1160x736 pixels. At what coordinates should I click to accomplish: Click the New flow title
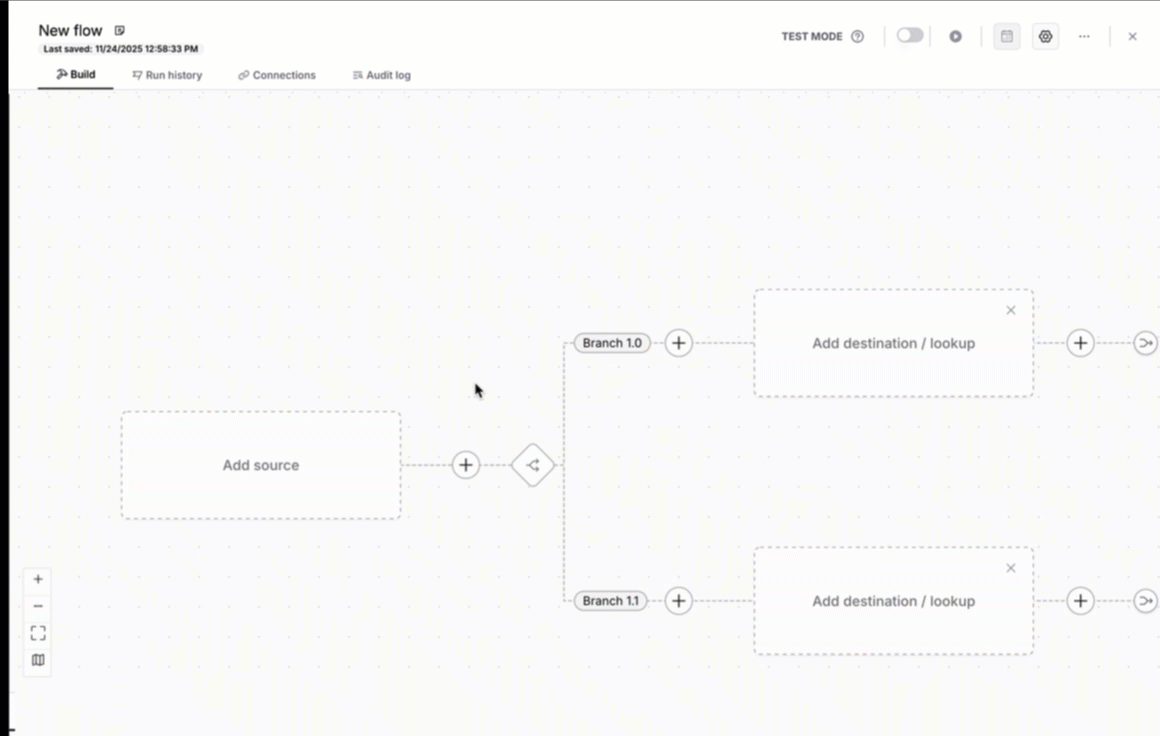click(70, 30)
